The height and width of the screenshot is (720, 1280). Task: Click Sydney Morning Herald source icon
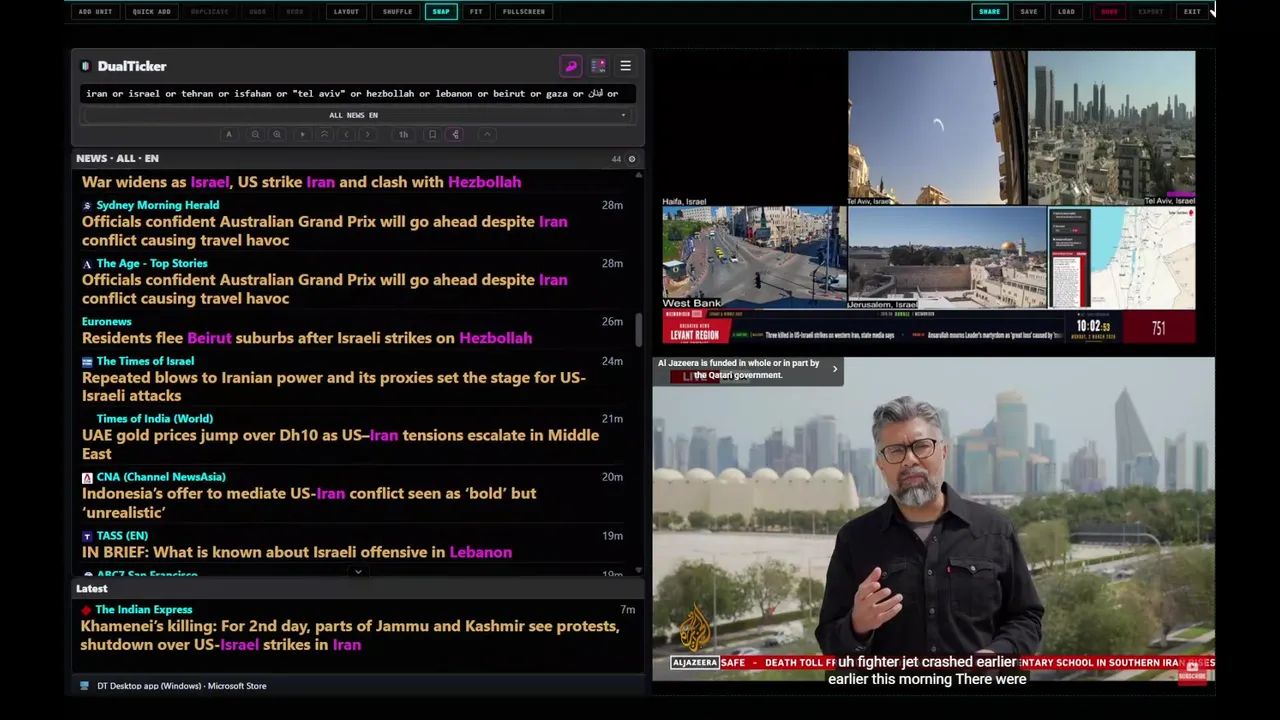tap(87, 205)
